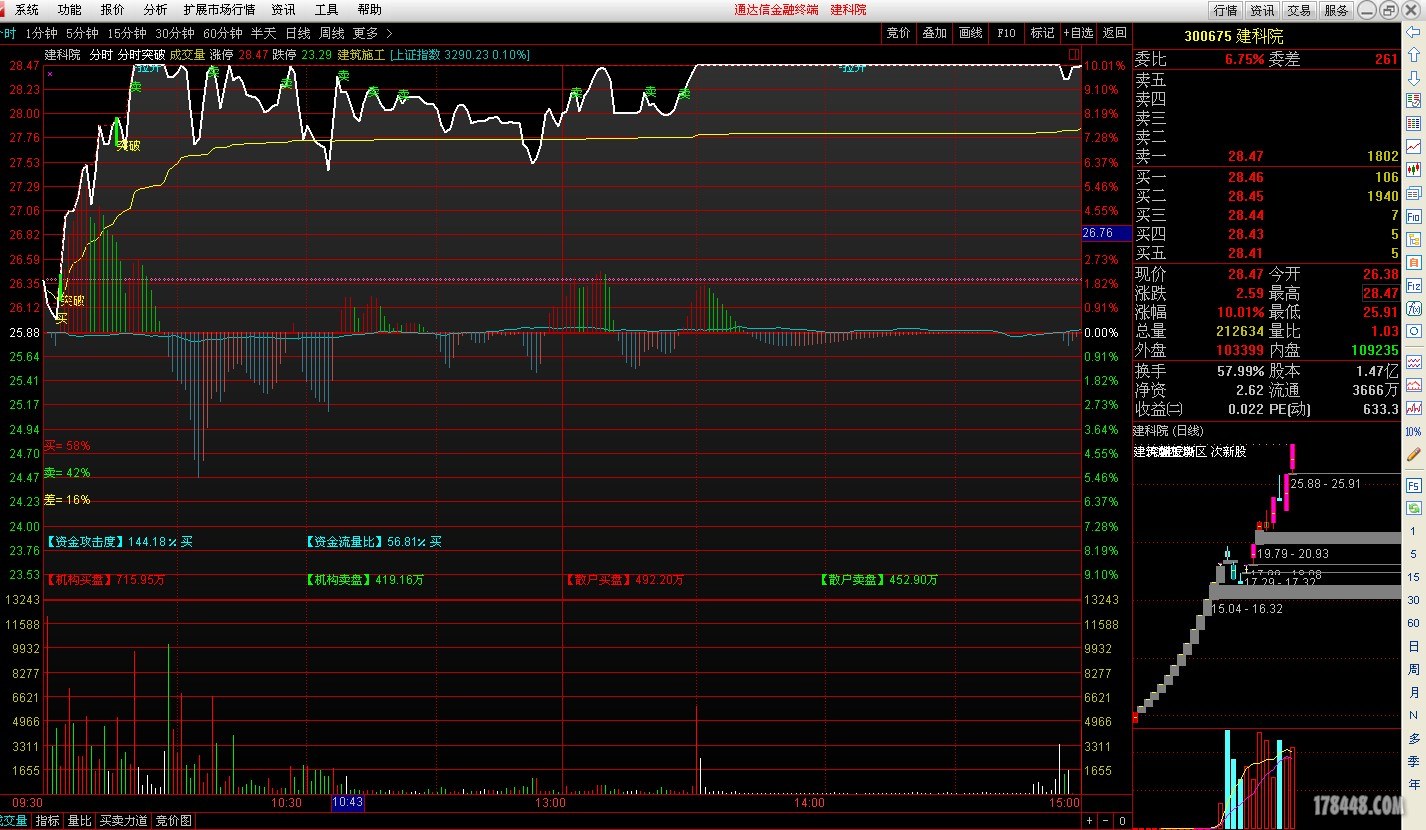Image resolution: width=1426 pixels, height=830 pixels.
Task: Click the 标记 toolbar button
Action: click(x=1043, y=33)
